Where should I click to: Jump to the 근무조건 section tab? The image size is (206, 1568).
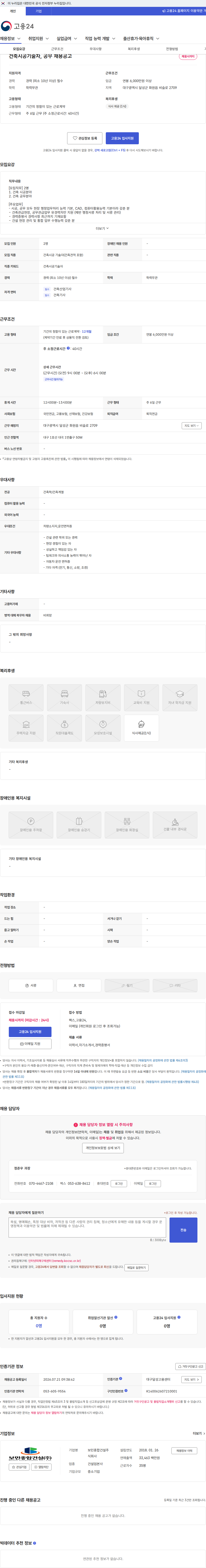click(x=57, y=49)
